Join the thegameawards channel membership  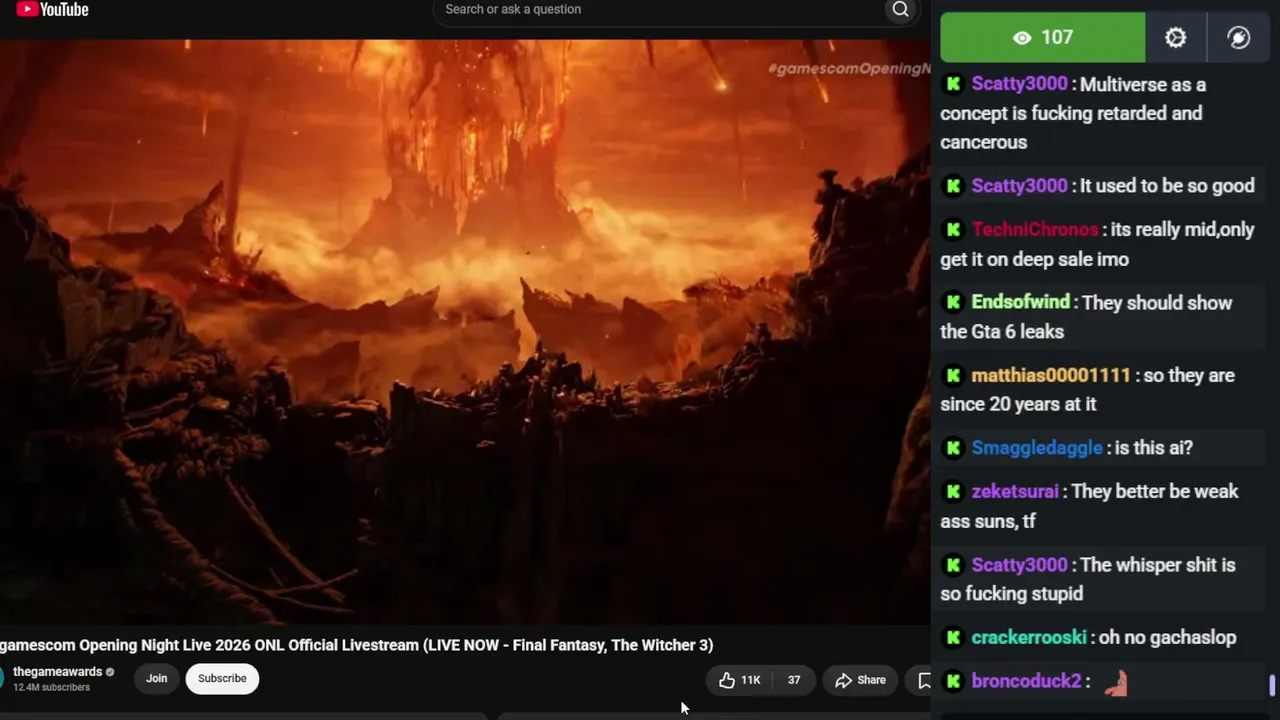coord(157,678)
